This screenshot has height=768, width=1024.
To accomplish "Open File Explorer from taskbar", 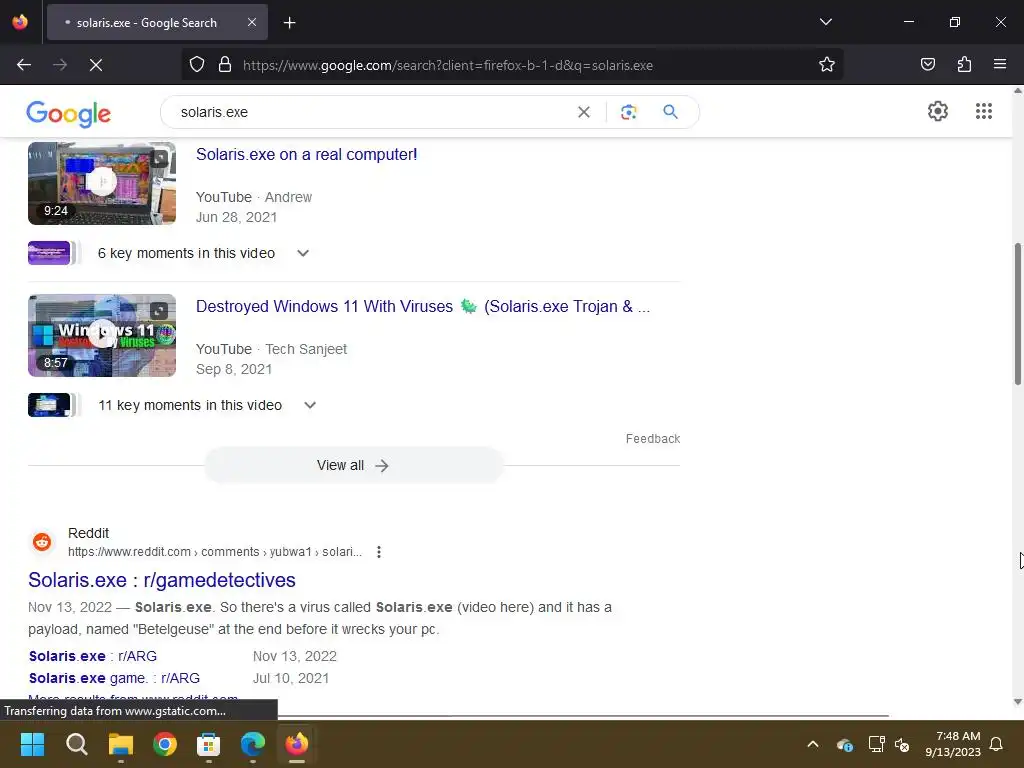I will 121,744.
